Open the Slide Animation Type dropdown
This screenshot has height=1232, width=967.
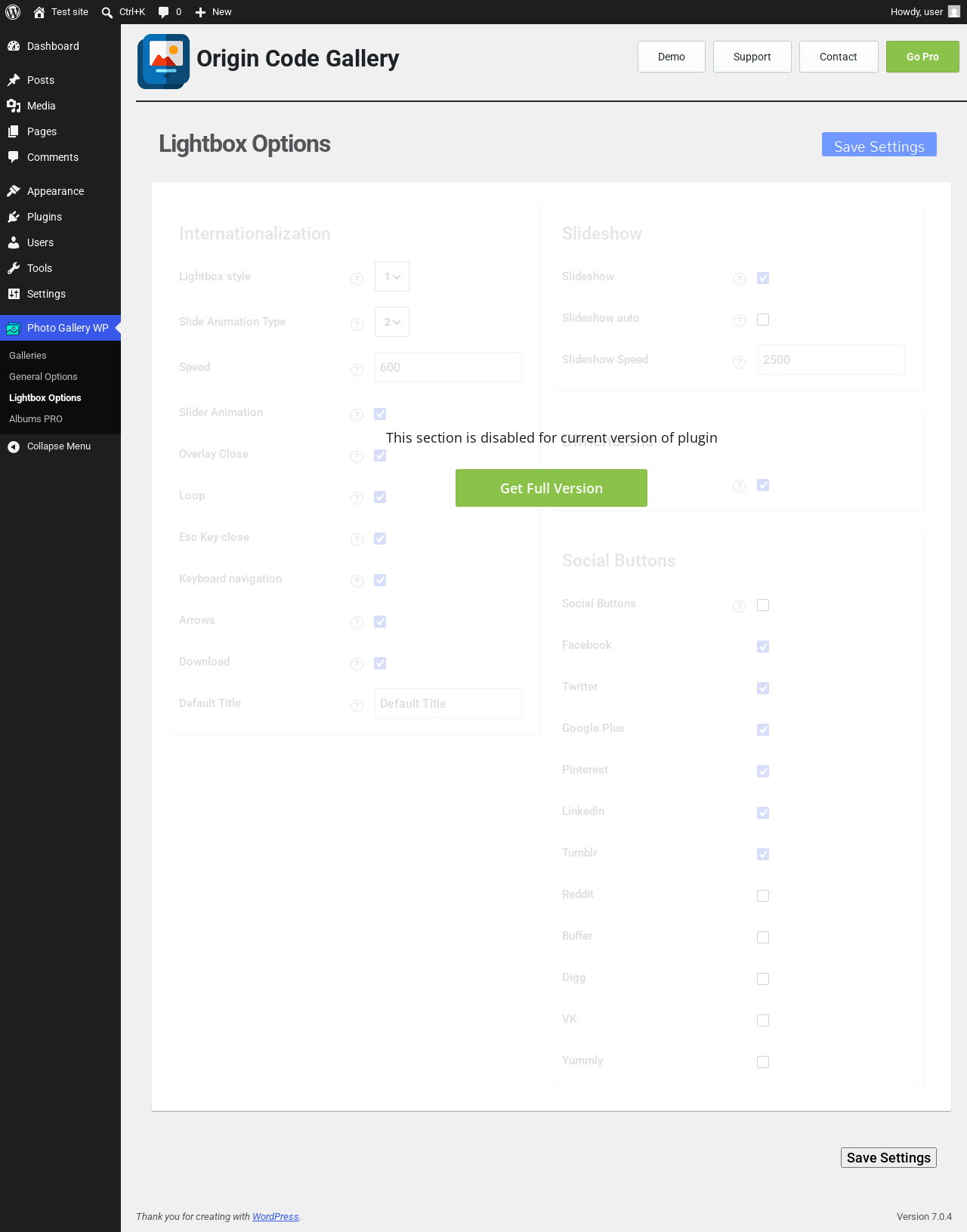(x=392, y=322)
